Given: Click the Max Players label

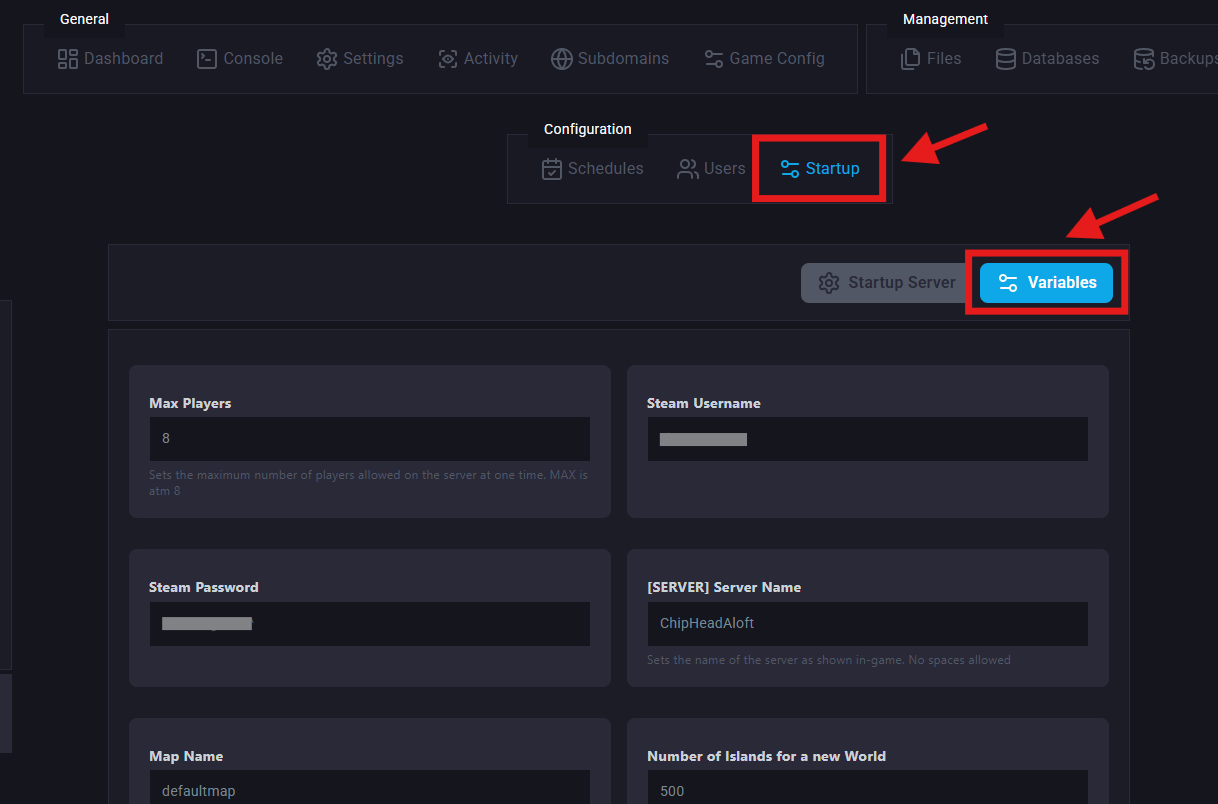Looking at the screenshot, I should pyautogui.click(x=190, y=403).
